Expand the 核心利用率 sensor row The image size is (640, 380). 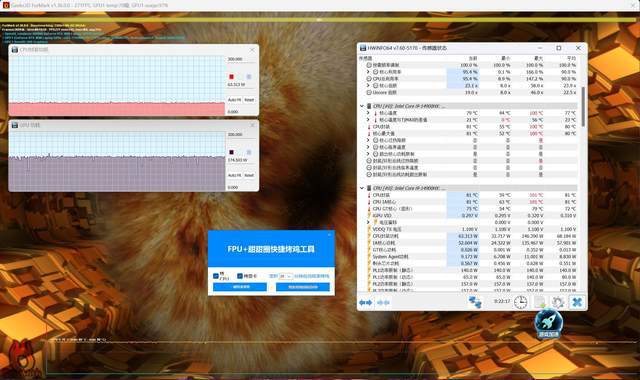pyautogui.click(x=368, y=72)
